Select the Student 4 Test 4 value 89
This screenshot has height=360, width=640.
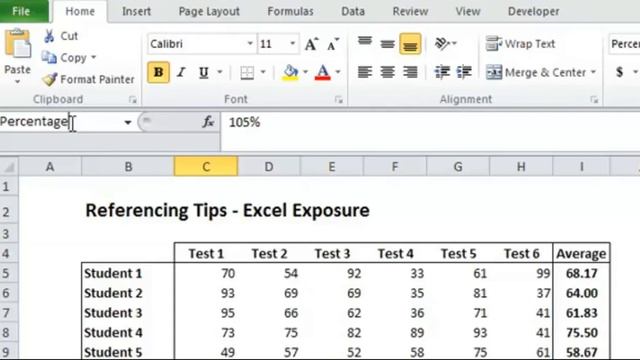pyautogui.click(x=395, y=333)
